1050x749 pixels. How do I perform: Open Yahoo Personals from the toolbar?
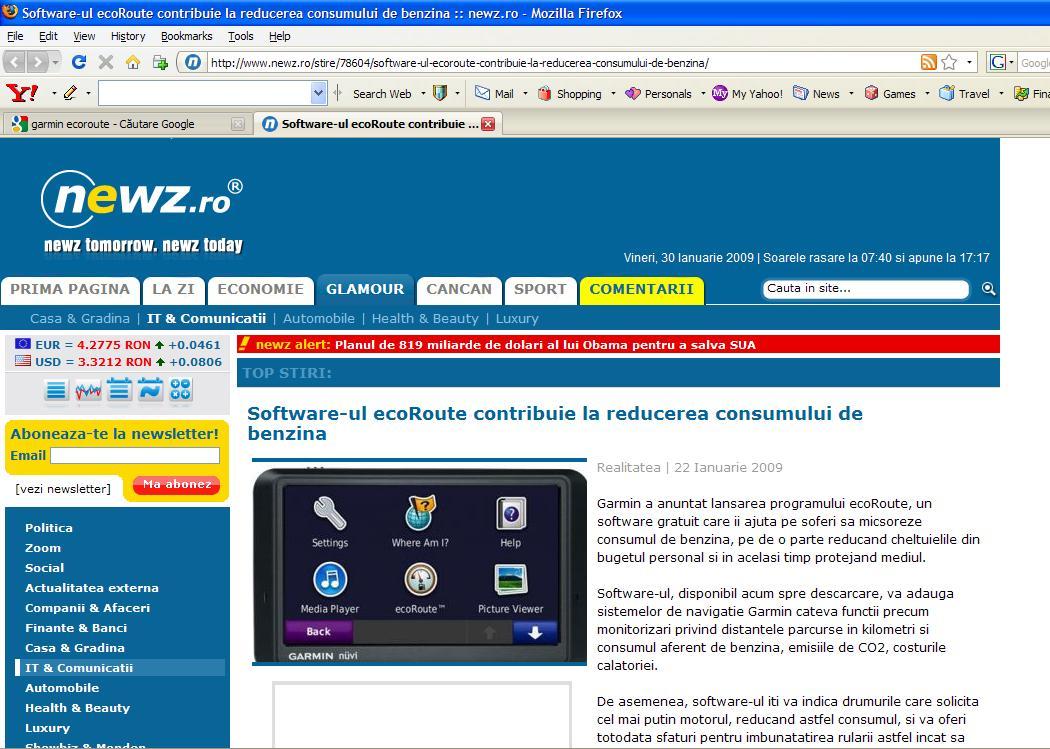(x=658, y=94)
